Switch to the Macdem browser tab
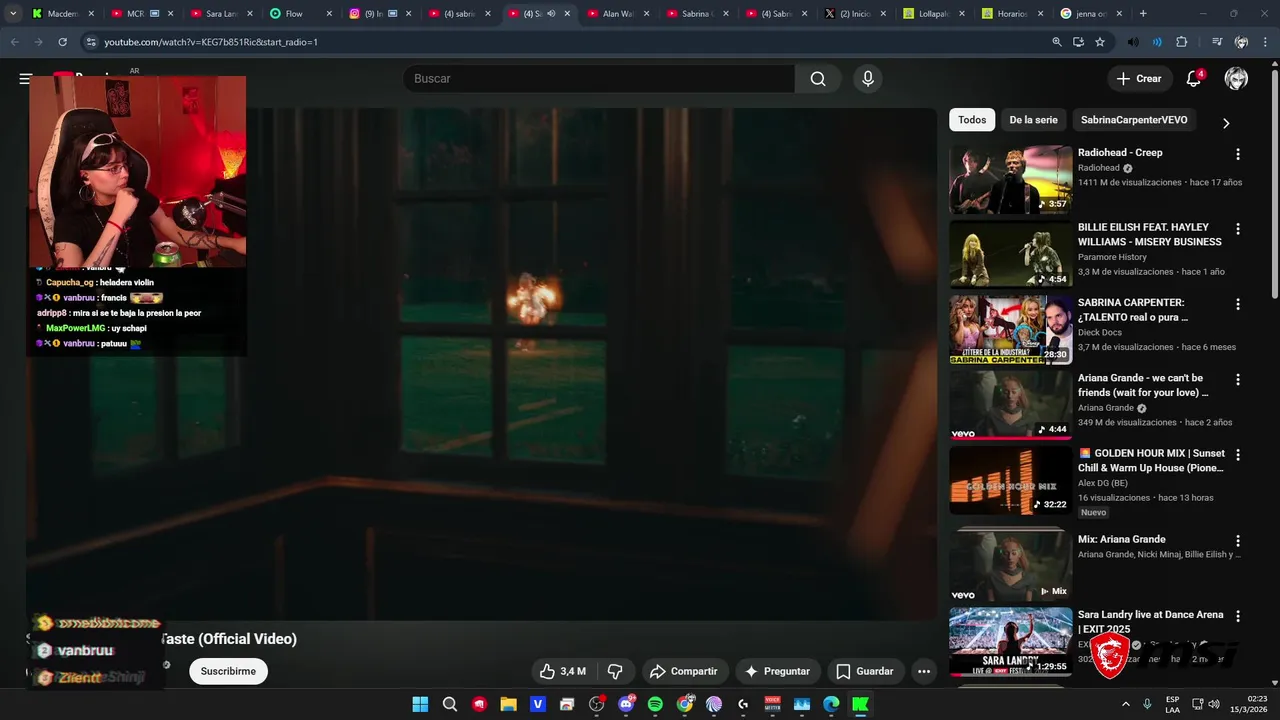This screenshot has height=720, width=1280. (62, 14)
